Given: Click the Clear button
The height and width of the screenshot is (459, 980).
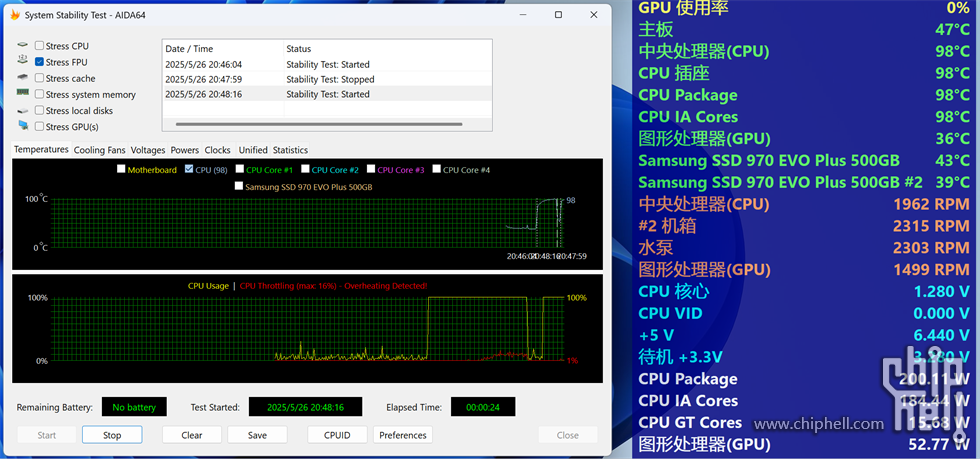Looking at the screenshot, I should tap(192, 435).
